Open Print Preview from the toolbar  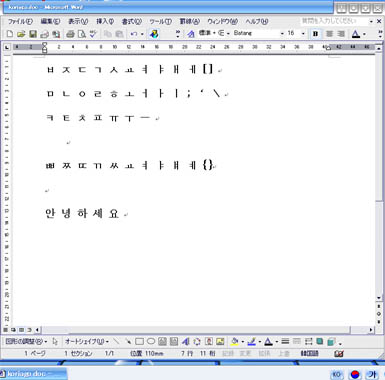click(x=82, y=34)
